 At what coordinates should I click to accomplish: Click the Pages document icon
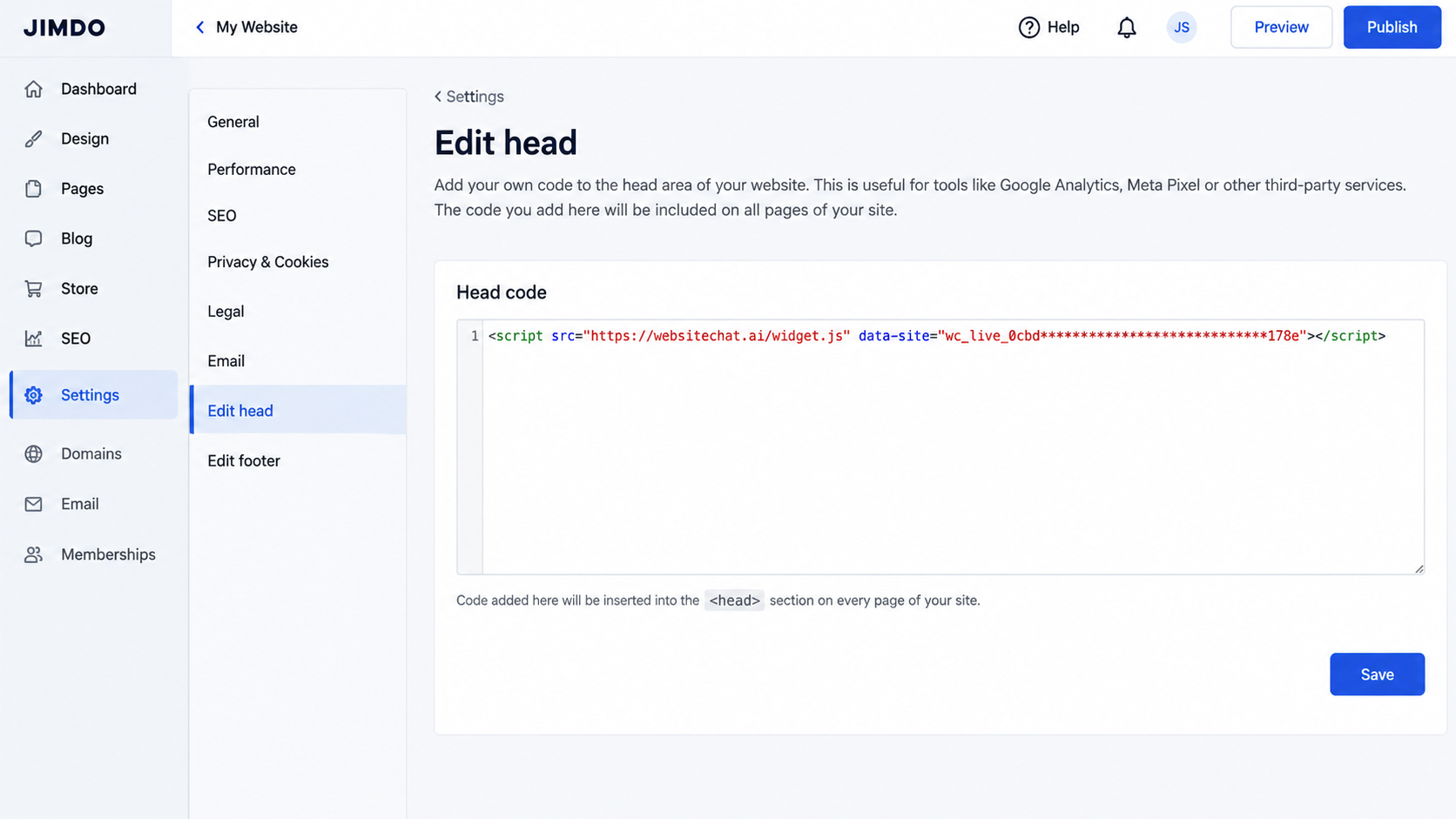tap(33, 189)
